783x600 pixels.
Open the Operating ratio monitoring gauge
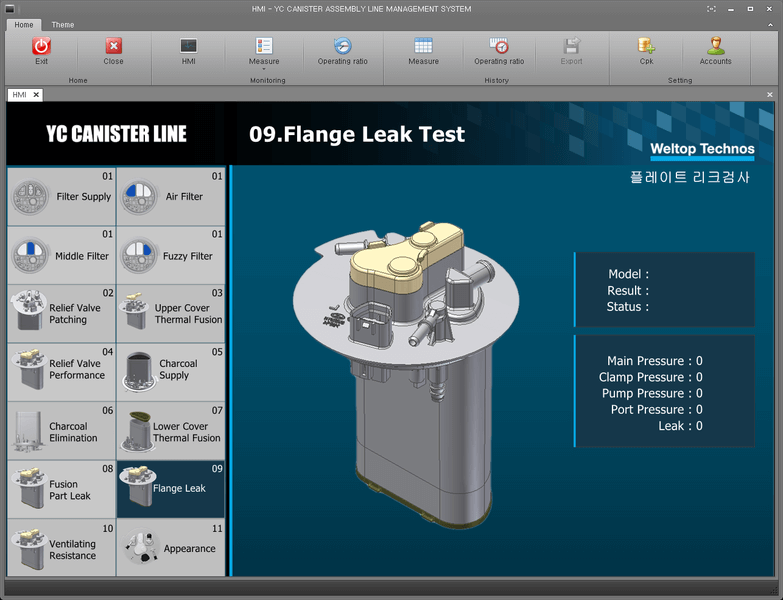point(342,47)
